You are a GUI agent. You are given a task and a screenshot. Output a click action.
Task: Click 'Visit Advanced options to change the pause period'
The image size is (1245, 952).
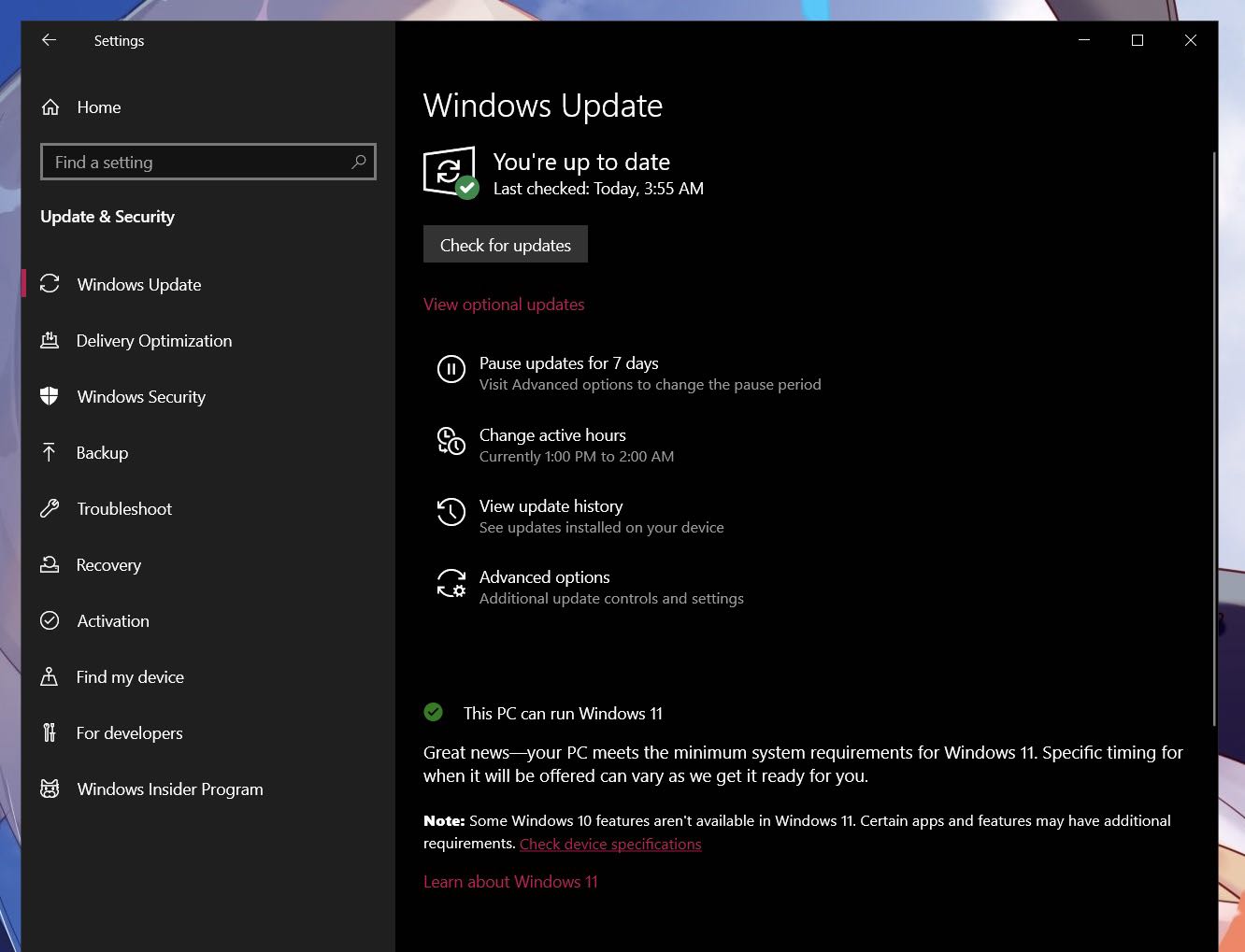(x=651, y=385)
